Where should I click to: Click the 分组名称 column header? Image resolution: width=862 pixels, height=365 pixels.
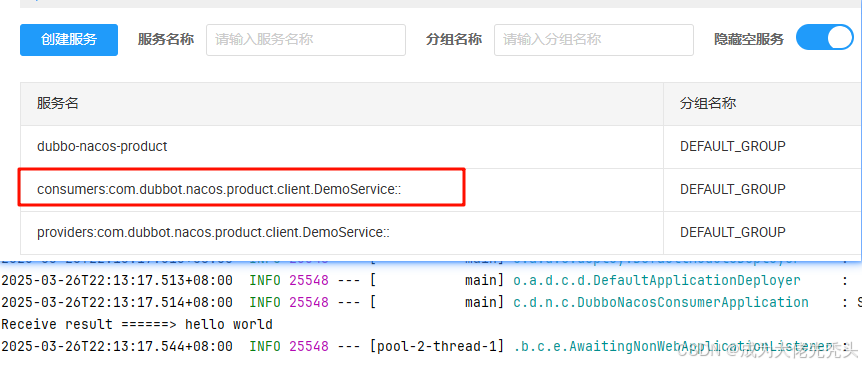708,103
